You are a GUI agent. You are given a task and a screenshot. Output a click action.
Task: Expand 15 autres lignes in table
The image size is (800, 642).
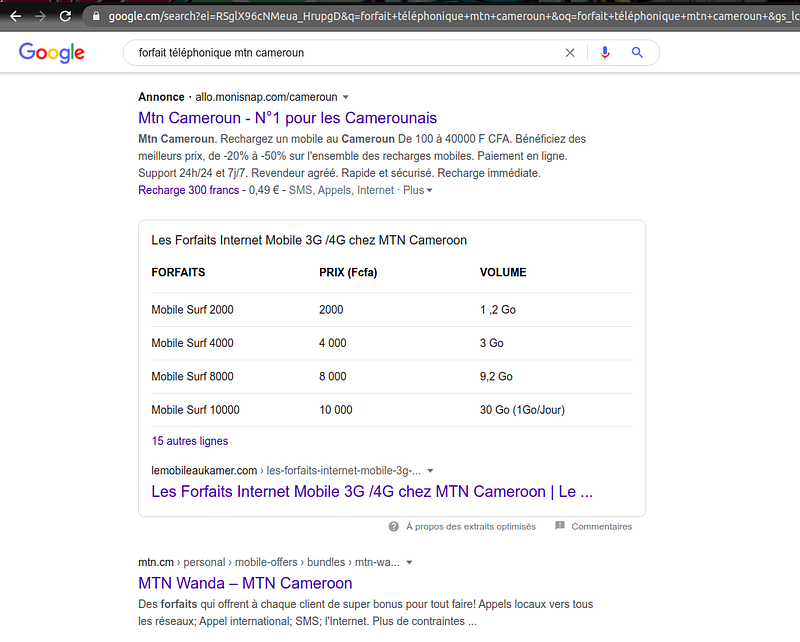coord(190,441)
